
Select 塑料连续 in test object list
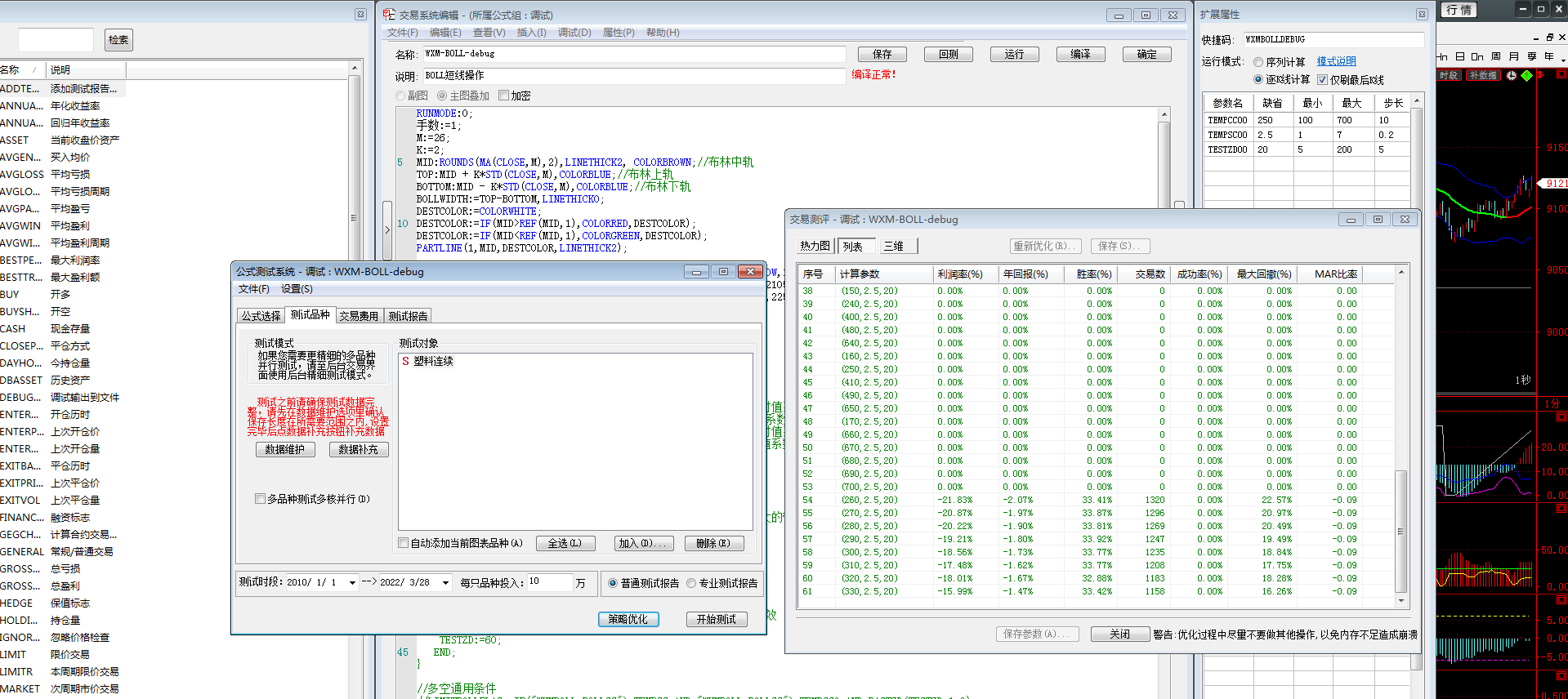pyautogui.click(x=434, y=361)
